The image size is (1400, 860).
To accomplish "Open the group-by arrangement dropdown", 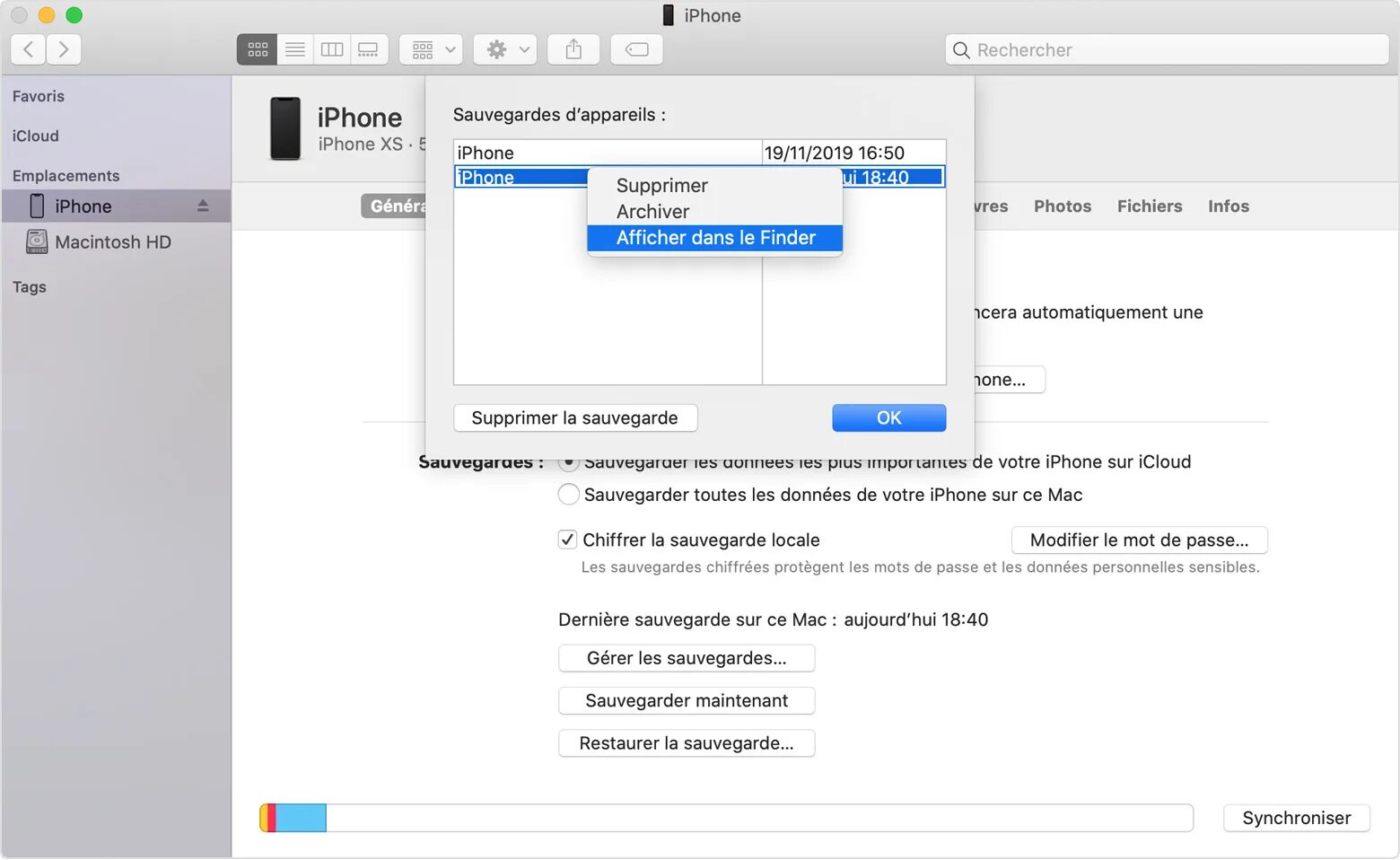I will [x=432, y=49].
